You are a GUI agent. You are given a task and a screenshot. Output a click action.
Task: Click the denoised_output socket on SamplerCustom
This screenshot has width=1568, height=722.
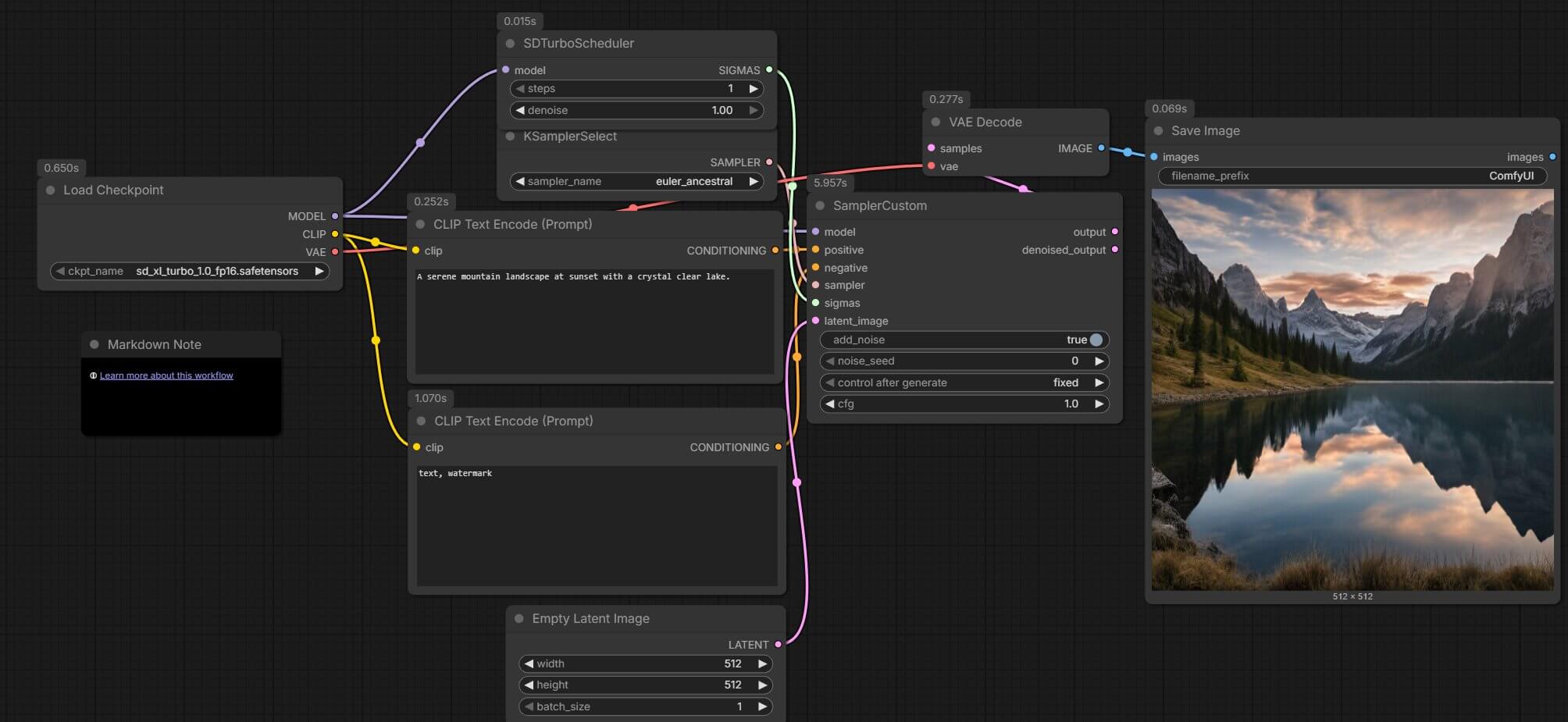tap(1115, 250)
